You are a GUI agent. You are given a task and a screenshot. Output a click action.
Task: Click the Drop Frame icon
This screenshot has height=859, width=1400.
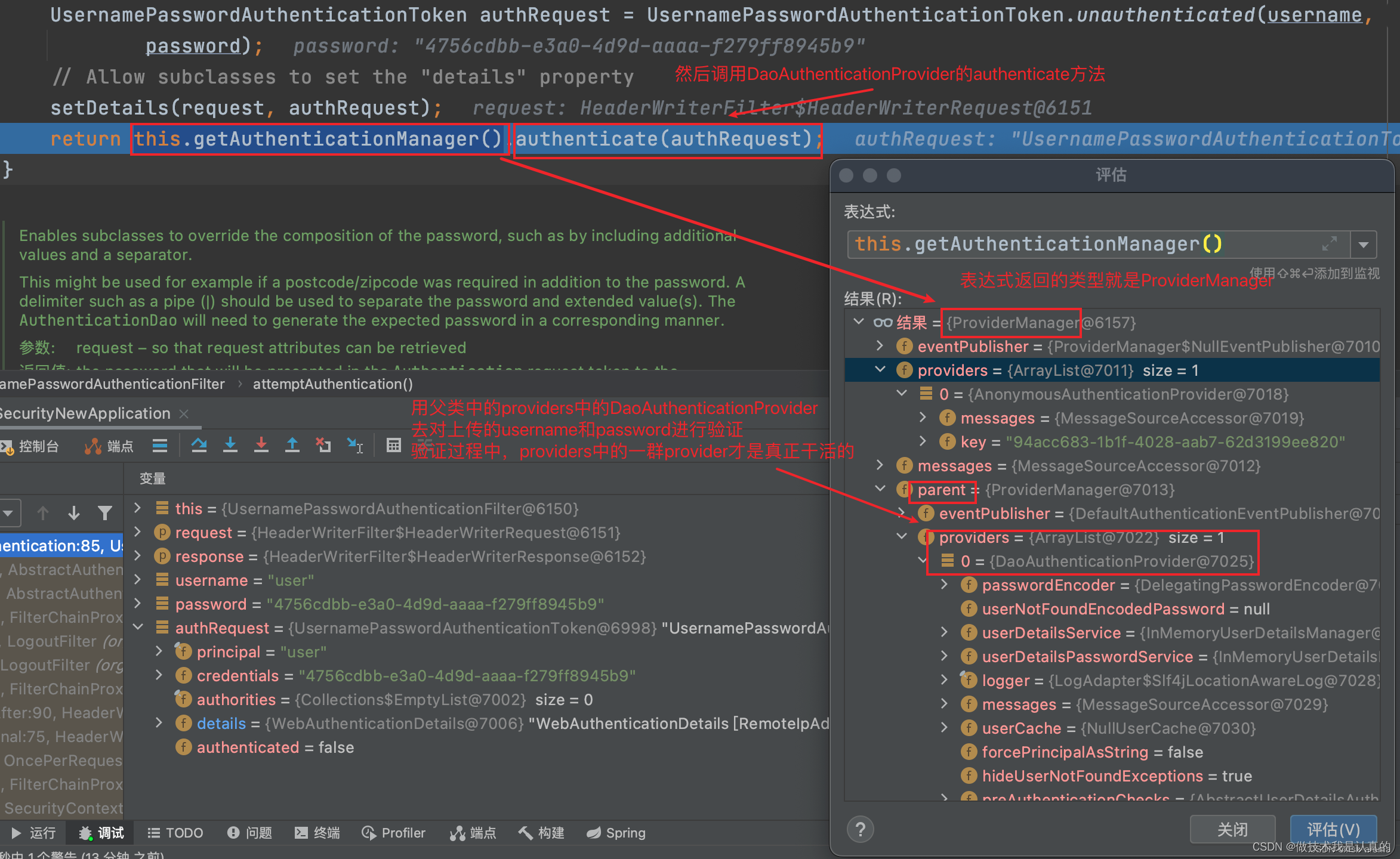click(323, 445)
